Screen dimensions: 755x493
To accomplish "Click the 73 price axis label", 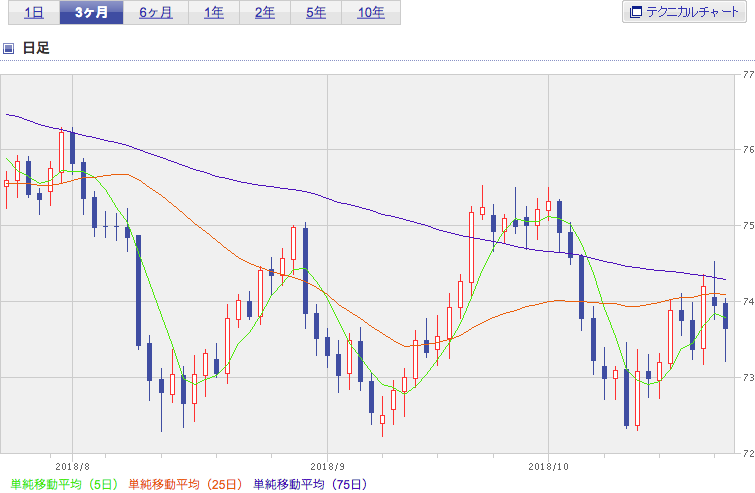I will [x=748, y=377].
